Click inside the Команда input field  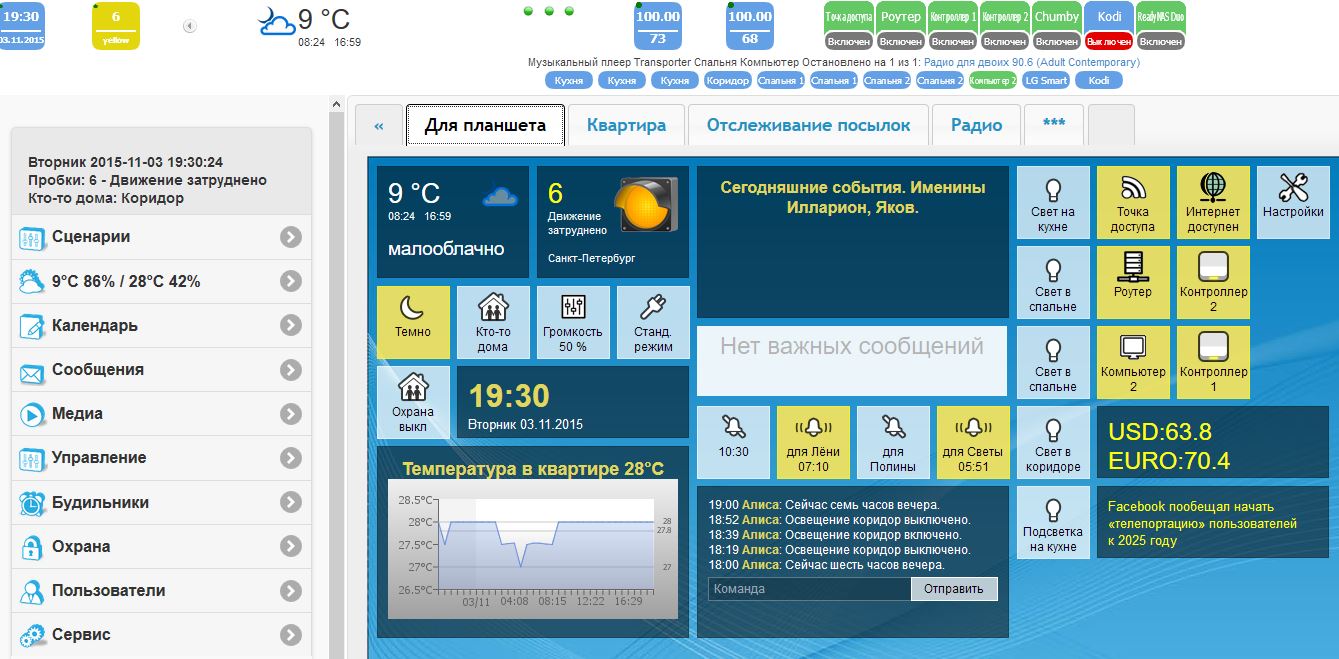(x=805, y=588)
